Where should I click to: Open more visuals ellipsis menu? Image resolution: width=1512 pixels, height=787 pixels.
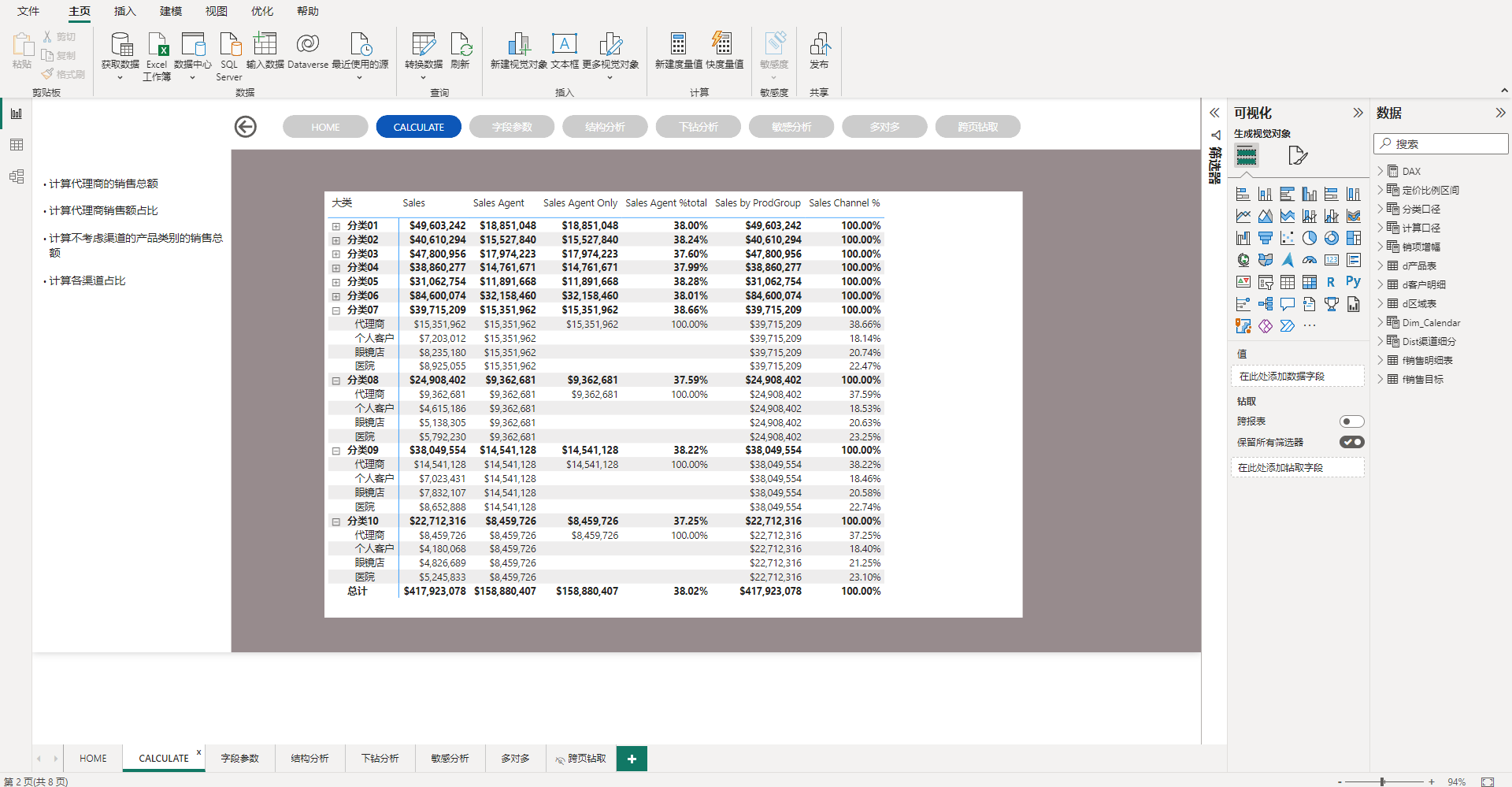pos(1310,326)
